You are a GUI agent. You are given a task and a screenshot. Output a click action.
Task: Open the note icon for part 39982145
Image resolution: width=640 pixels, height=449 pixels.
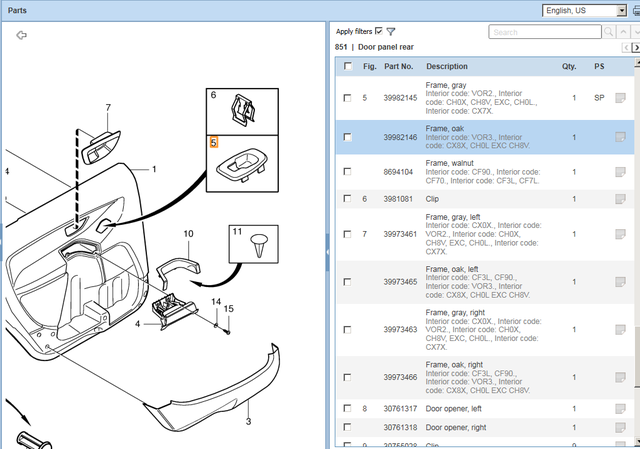621,98
